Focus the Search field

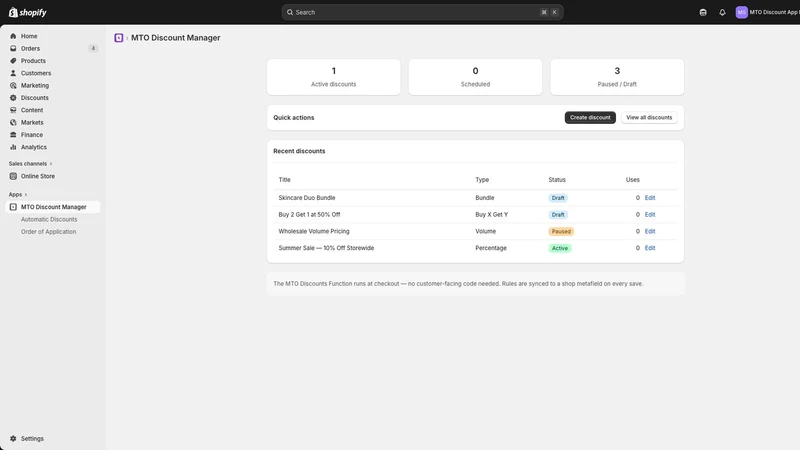(422, 12)
